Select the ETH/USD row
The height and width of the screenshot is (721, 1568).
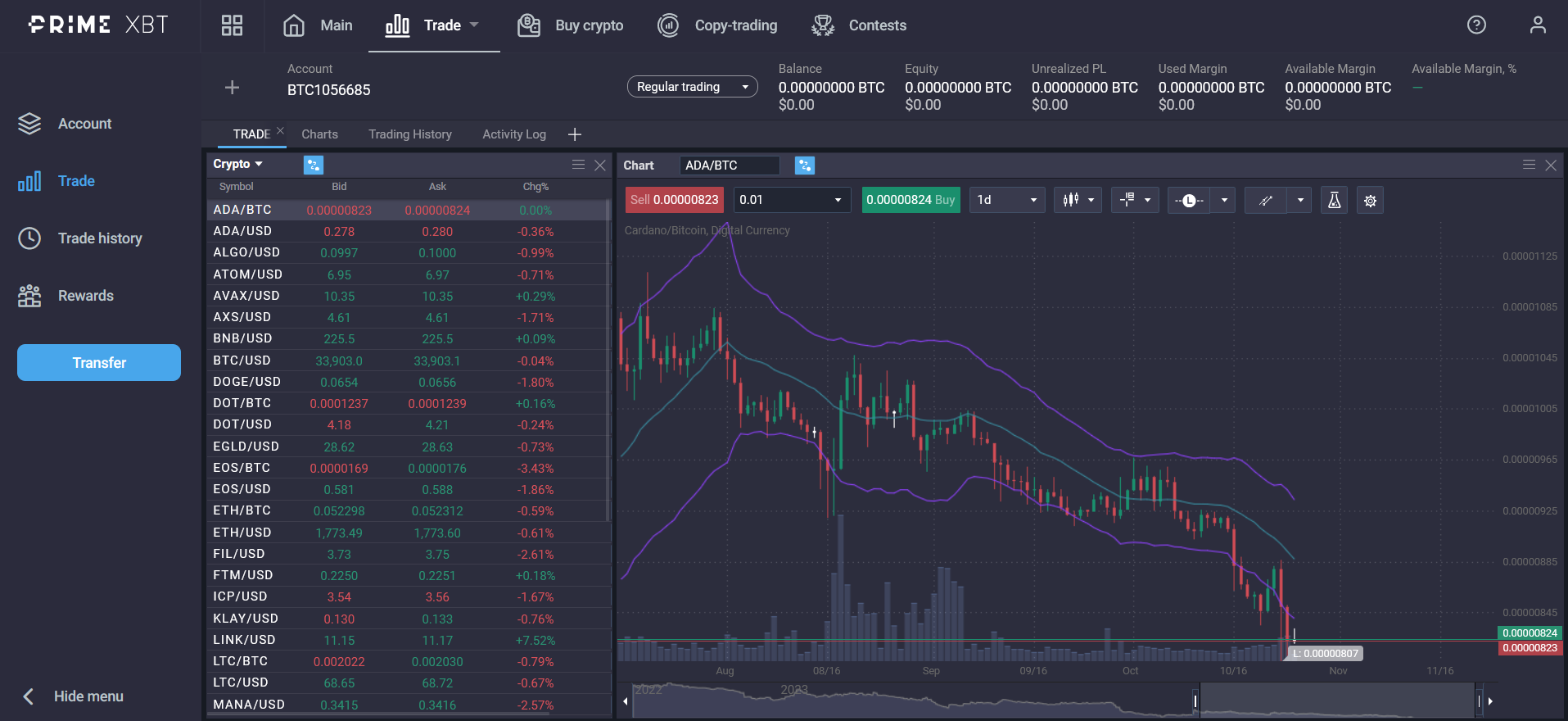click(x=409, y=533)
